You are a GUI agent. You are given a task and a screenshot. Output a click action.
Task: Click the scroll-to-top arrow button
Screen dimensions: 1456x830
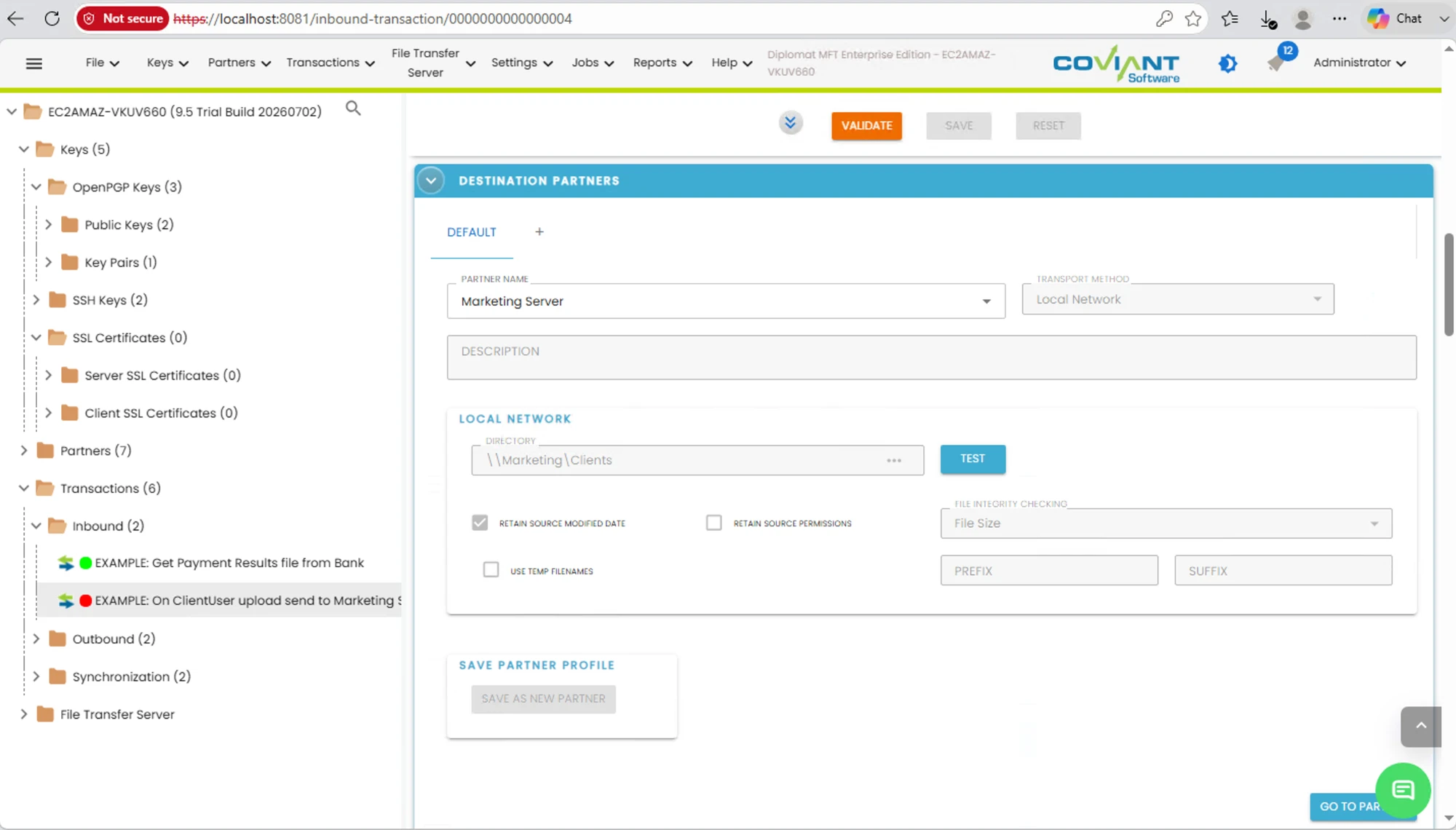click(1420, 726)
